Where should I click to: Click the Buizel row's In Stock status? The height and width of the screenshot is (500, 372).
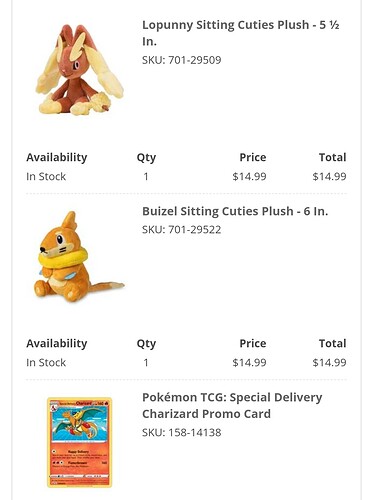46,362
